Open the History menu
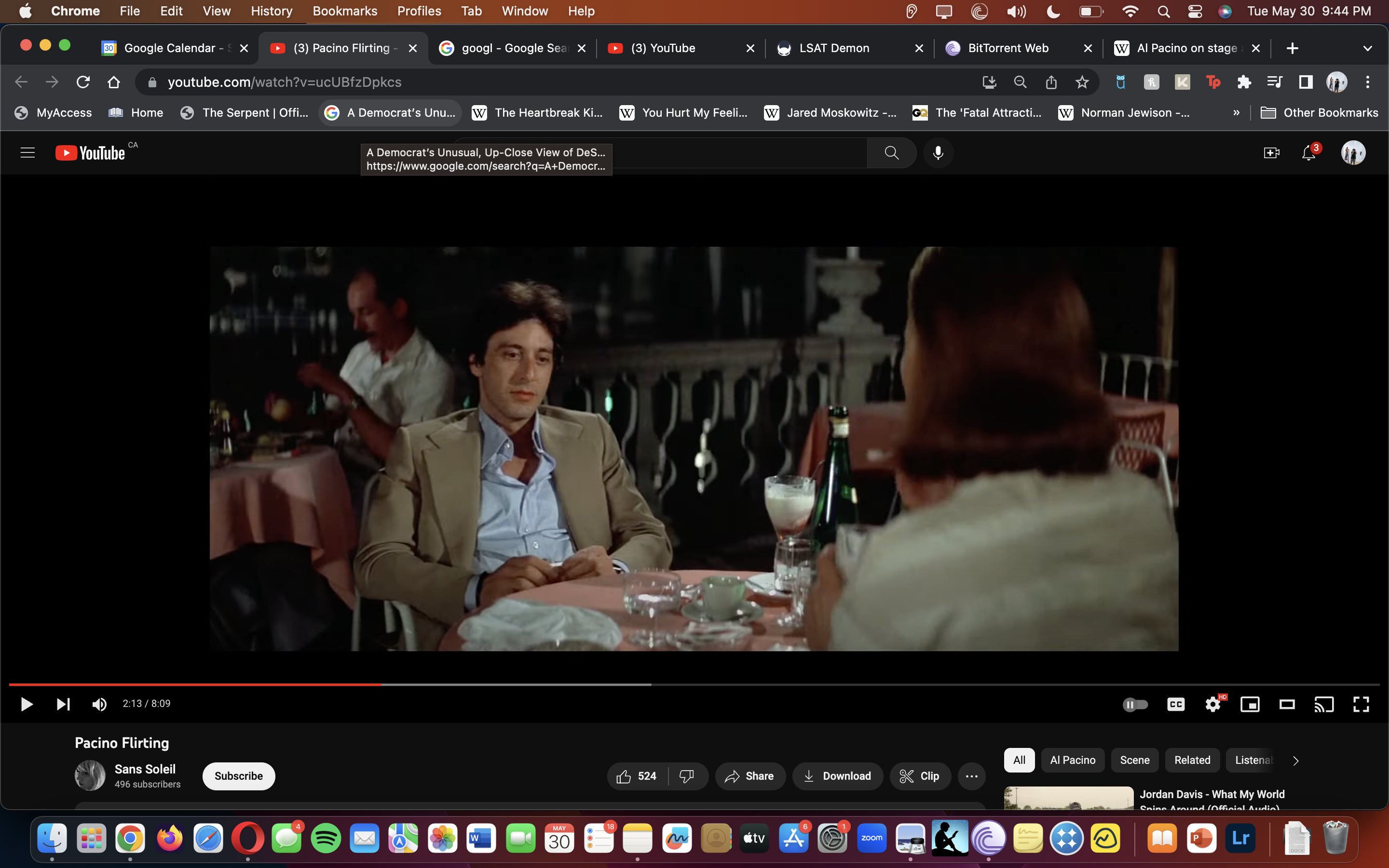Screen dimensions: 1389x868 (x=271, y=11)
